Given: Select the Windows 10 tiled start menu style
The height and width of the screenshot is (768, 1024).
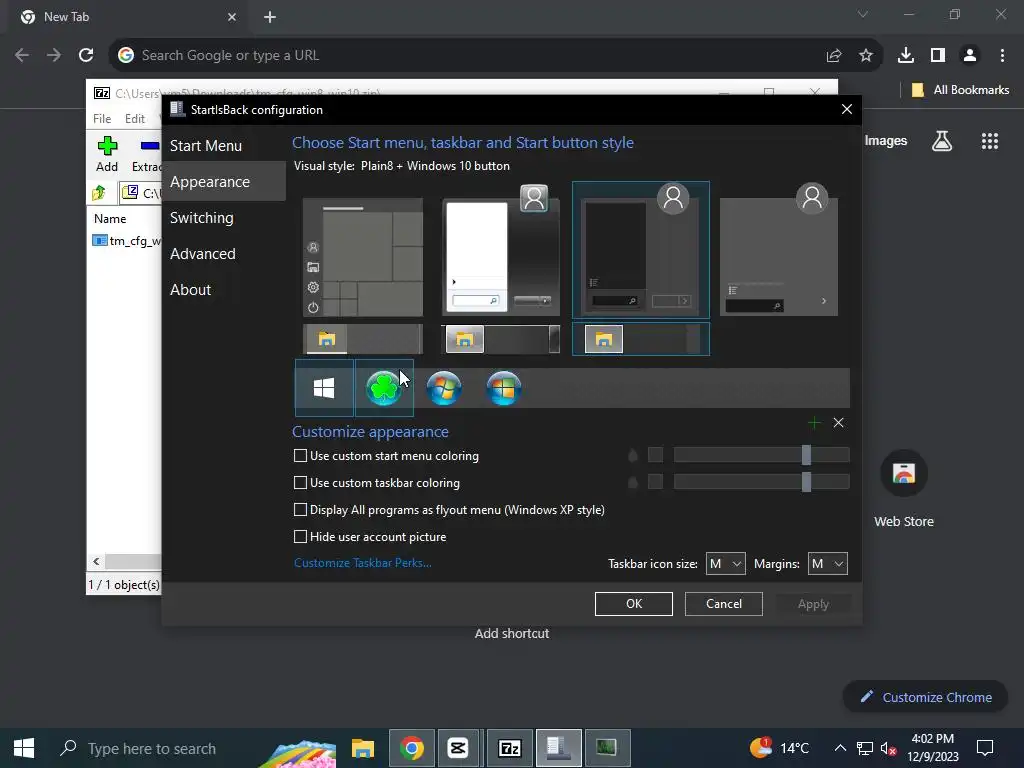Looking at the screenshot, I should click(x=363, y=257).
